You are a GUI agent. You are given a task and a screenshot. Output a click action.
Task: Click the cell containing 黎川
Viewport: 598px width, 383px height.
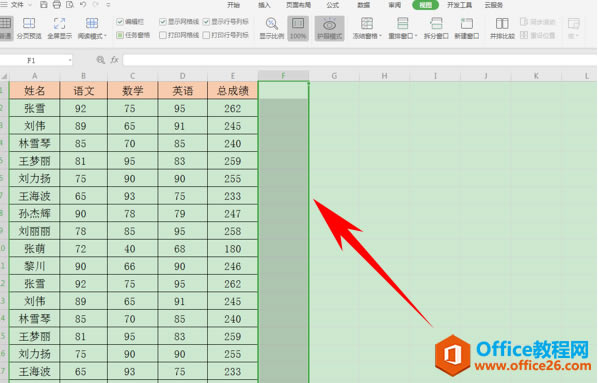click(34, 266)
